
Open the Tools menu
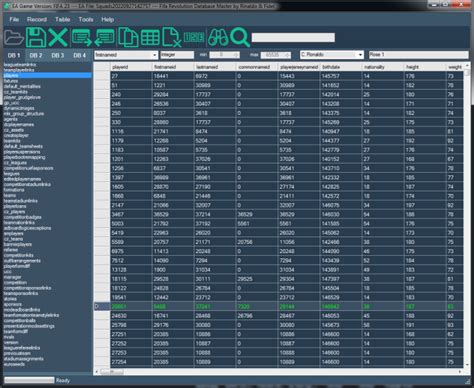tap(86, 20)
